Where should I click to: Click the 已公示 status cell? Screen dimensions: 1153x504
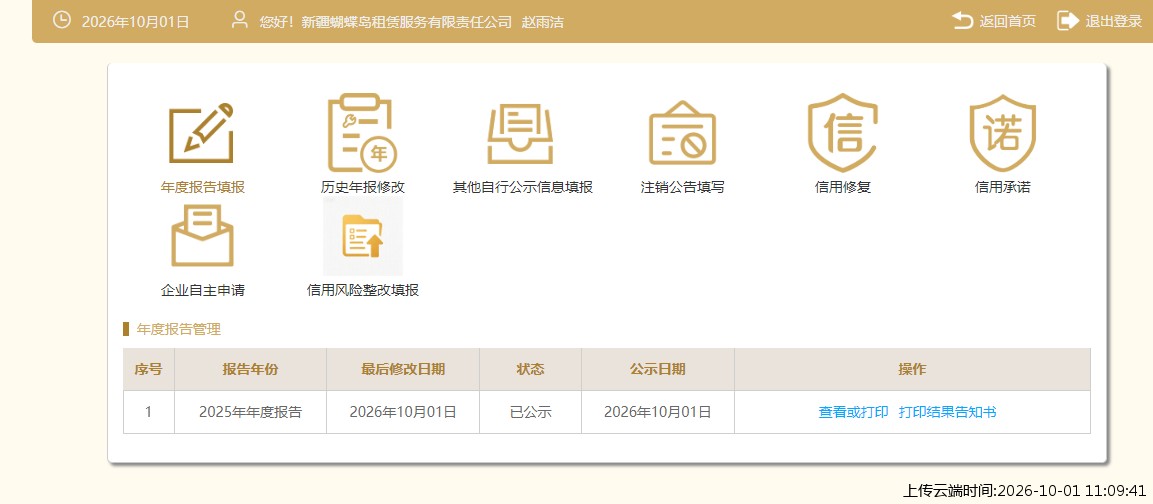(530, 412)
